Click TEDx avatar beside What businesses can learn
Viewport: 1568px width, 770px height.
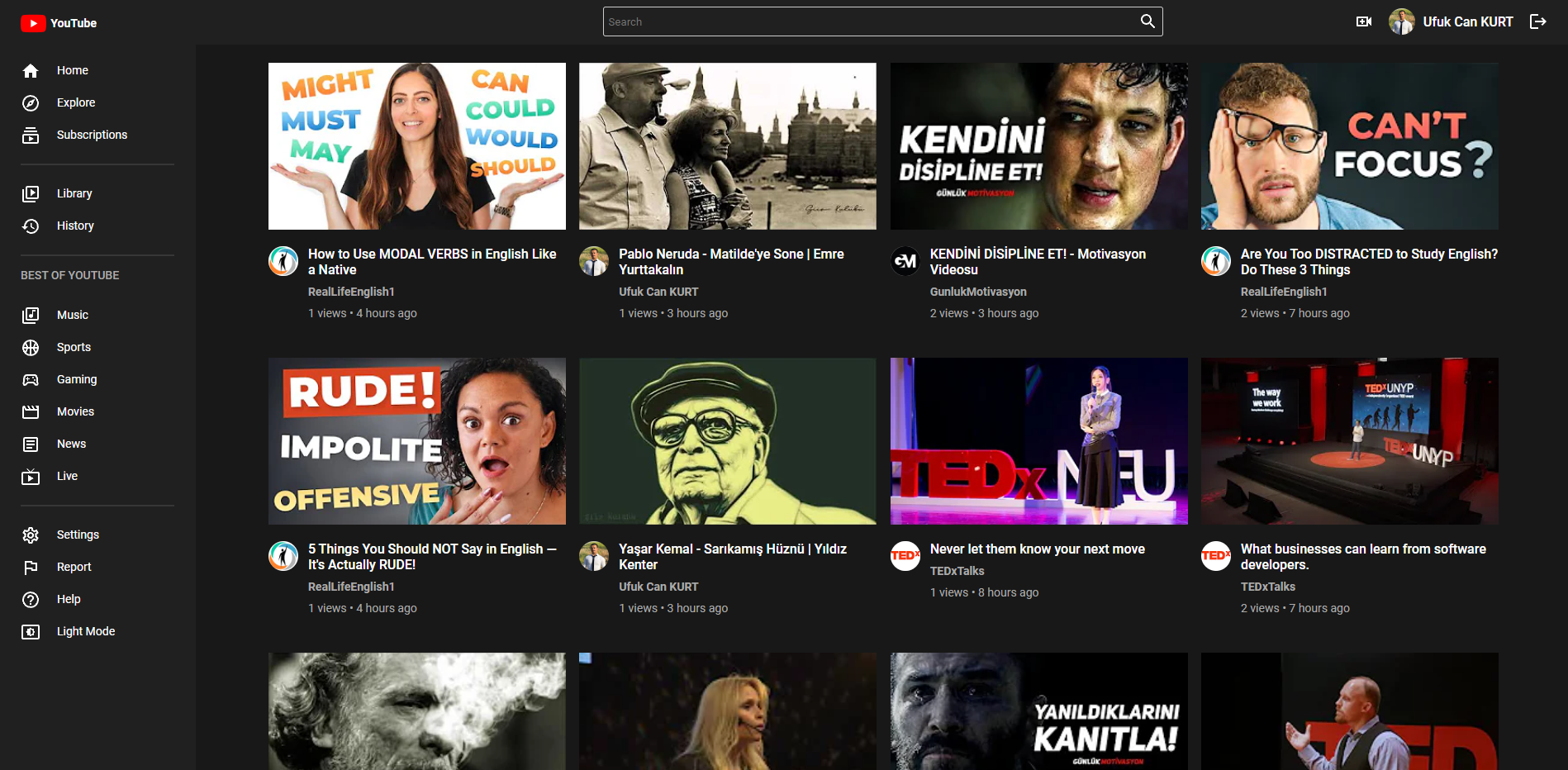click(x=1216, y=556)
